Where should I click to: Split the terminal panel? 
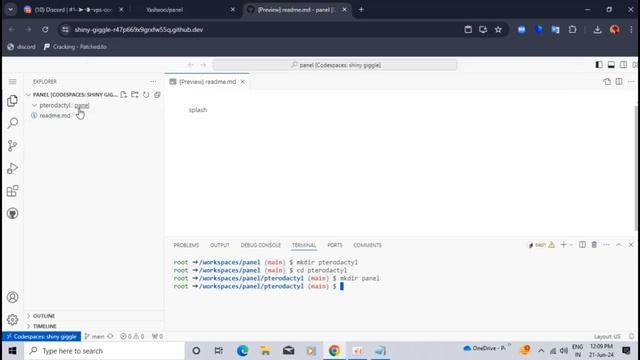[582, 245]
